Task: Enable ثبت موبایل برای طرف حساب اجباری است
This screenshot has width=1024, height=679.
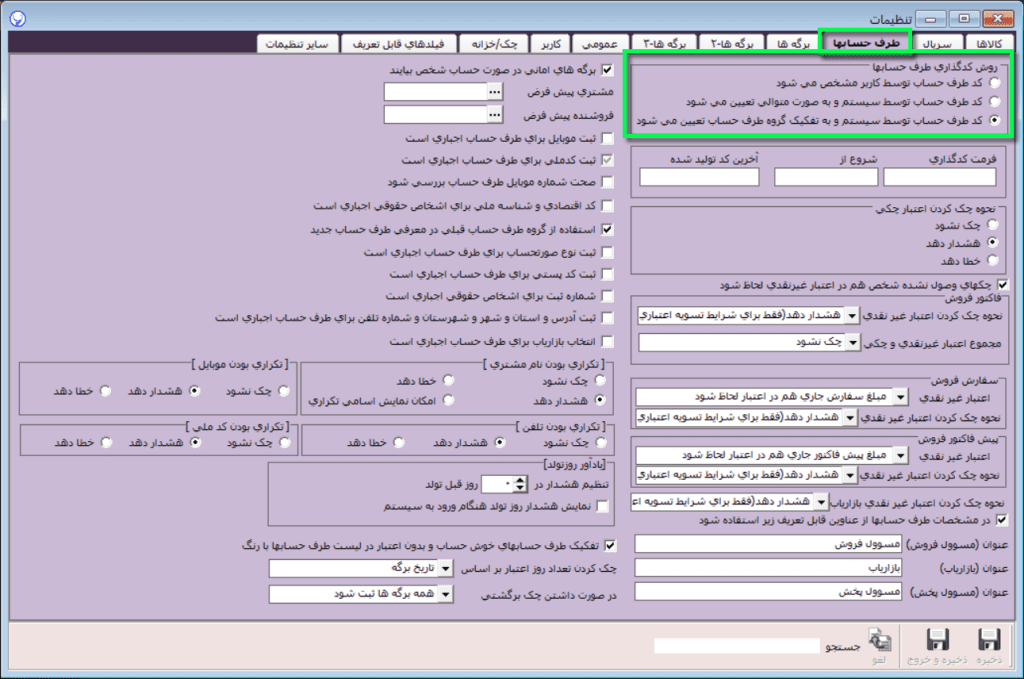Action: pos(607,139)
